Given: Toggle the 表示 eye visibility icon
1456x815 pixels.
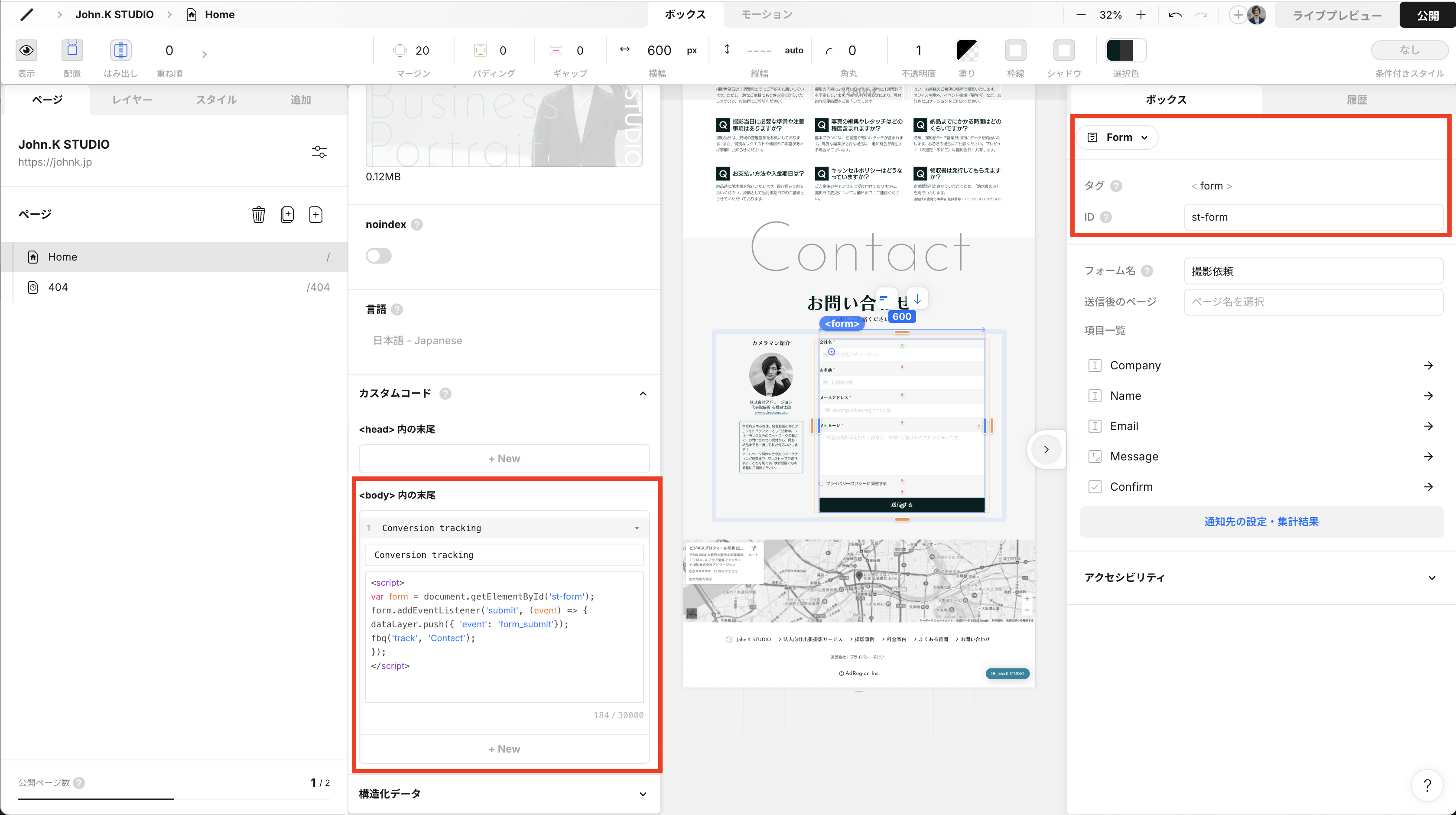Looking at the screenshot, I should coord(26,50).
